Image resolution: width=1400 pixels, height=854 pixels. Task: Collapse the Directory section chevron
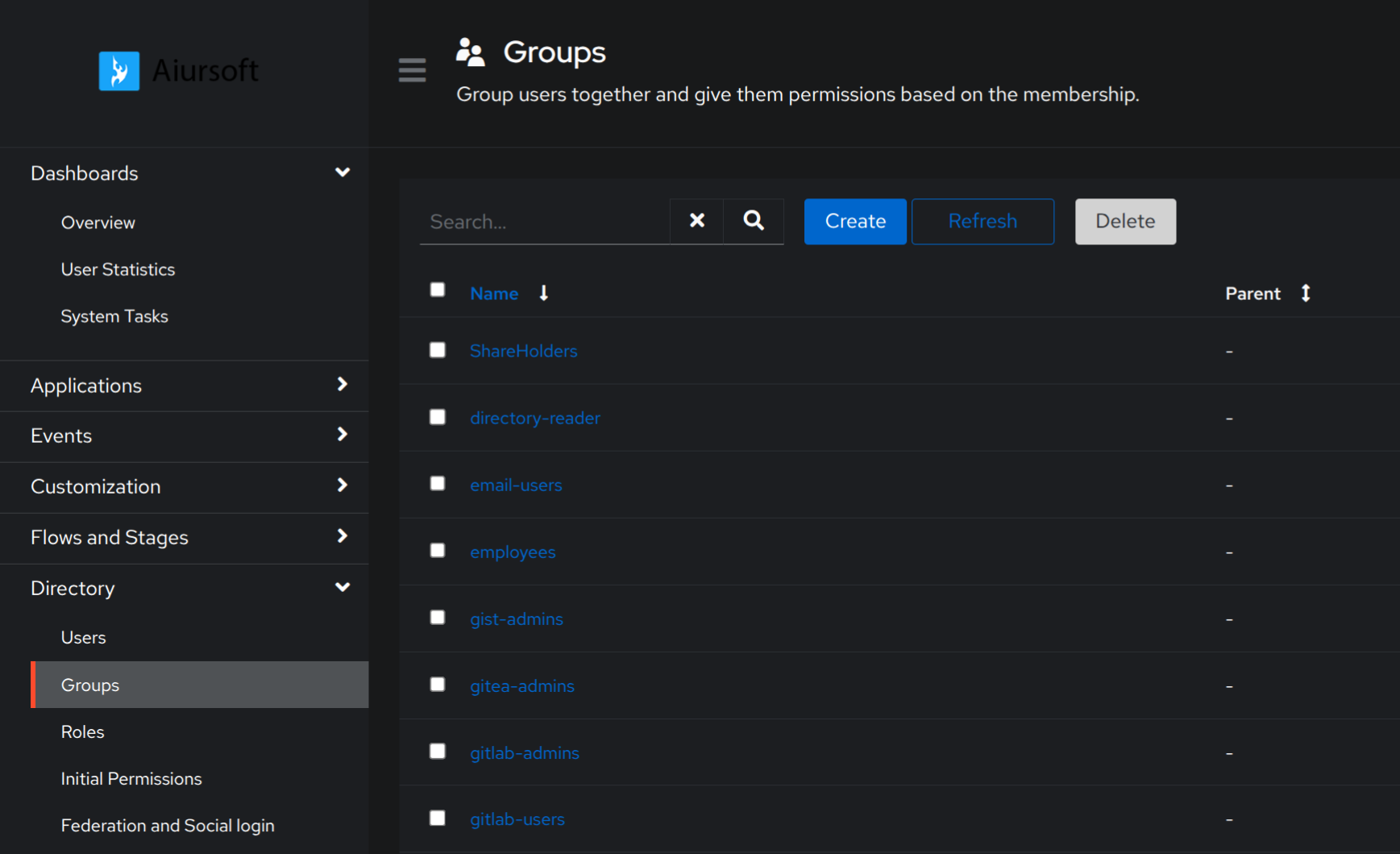click(x=343, y=587)
